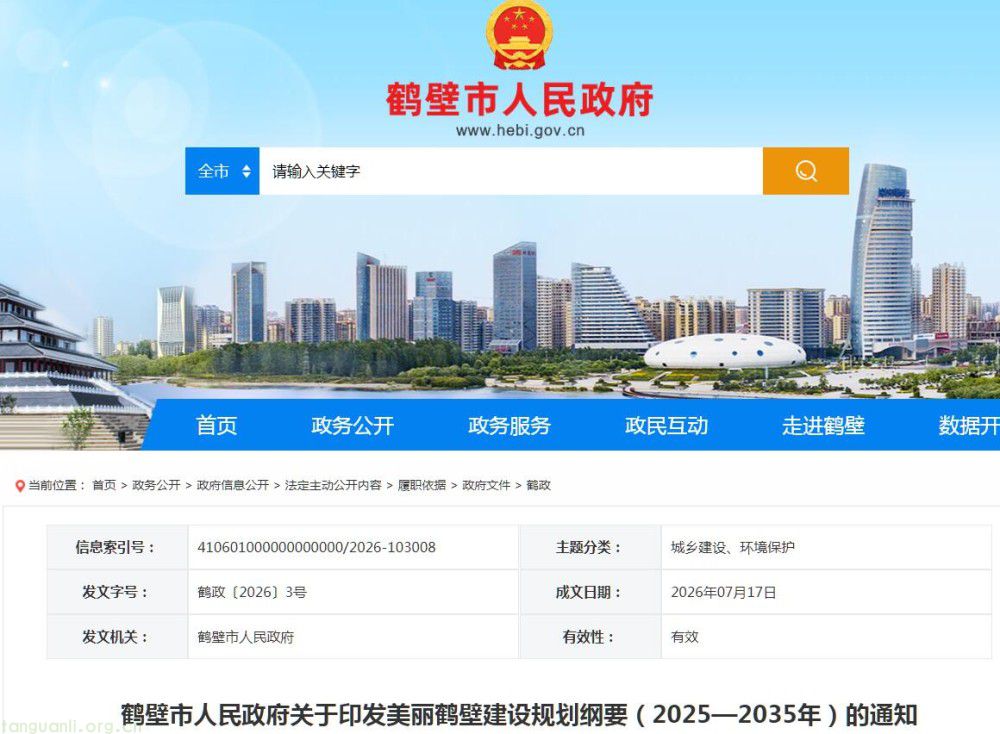Viewport: 1000px width, 734px height.
Task: Go to 首页 in the breadcrumb
Action: tap(104, 485)
